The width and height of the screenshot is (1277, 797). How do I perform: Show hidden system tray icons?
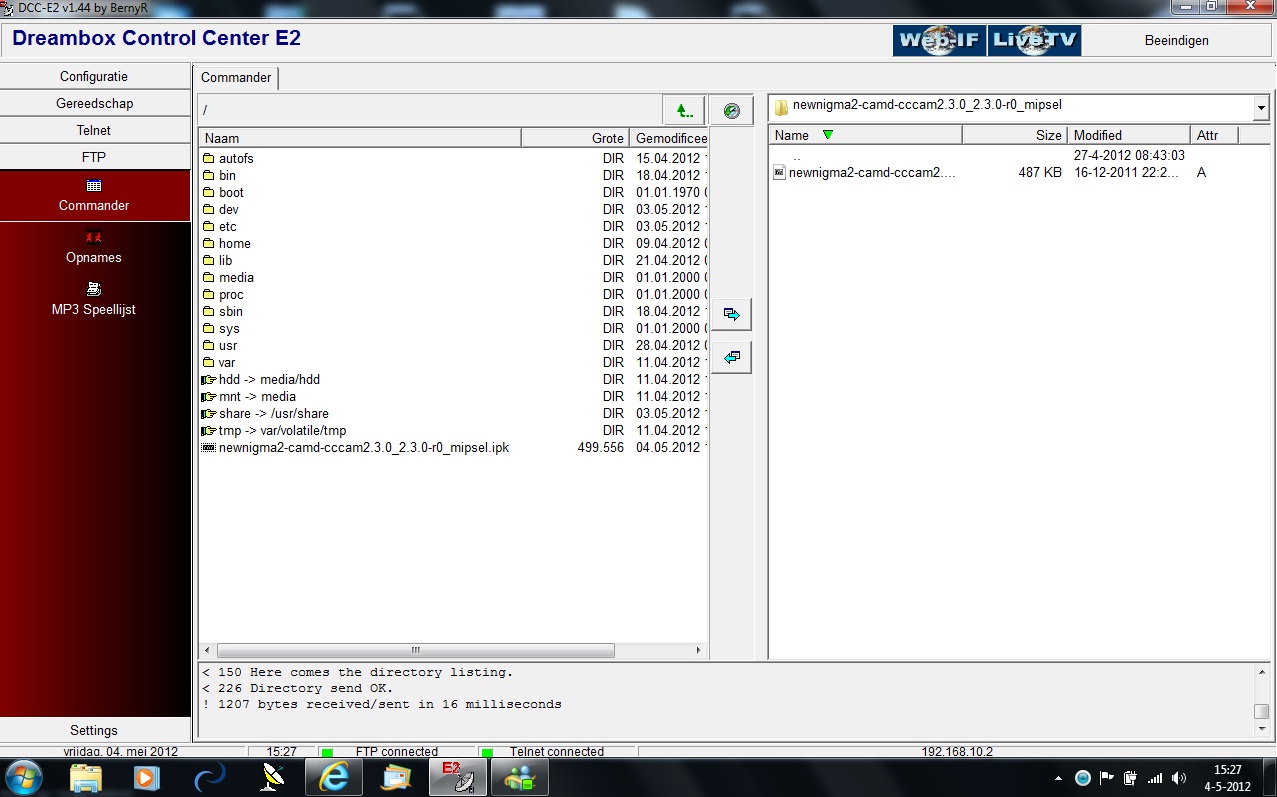point(1059,778)
